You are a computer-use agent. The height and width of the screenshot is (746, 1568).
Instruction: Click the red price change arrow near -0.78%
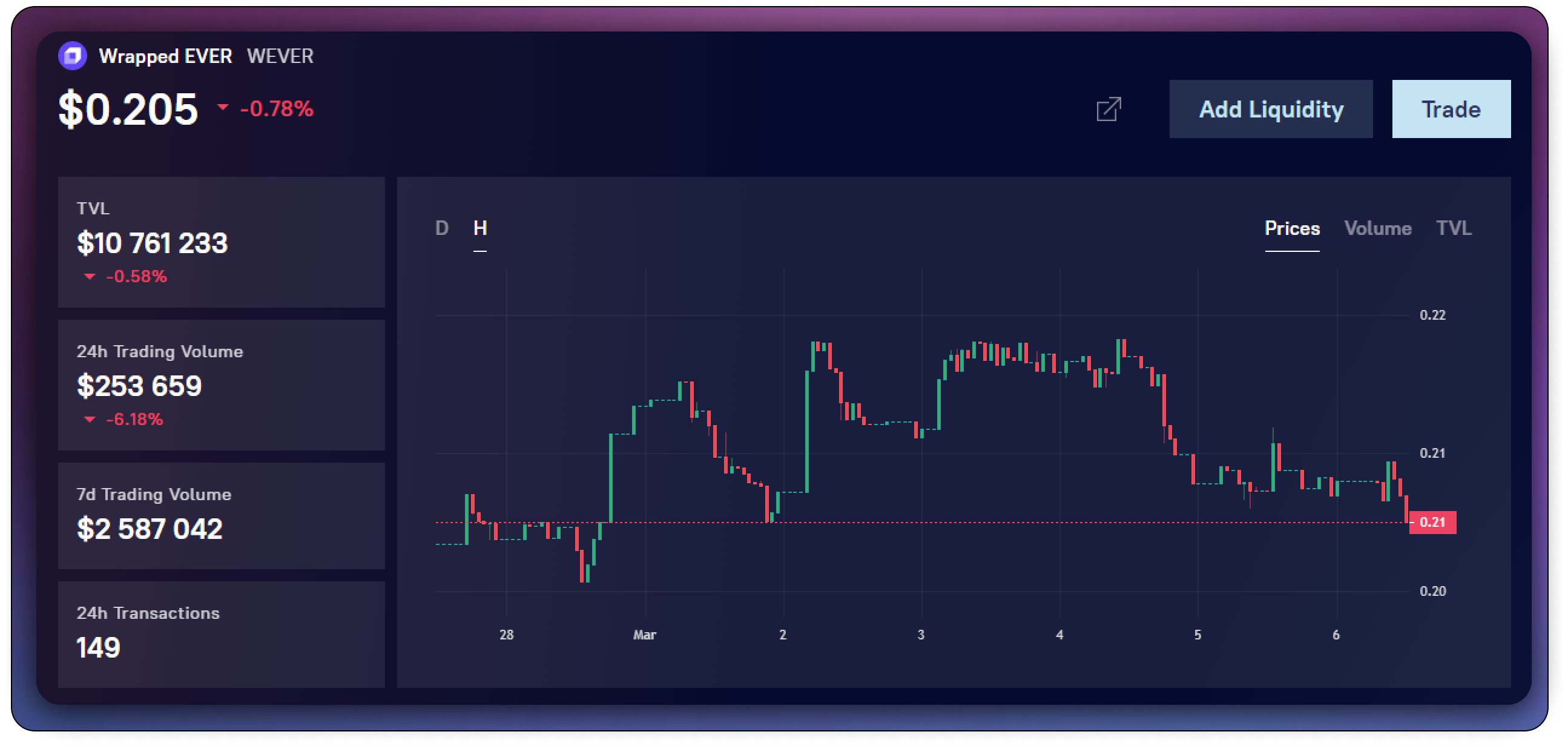coord(223,107)
